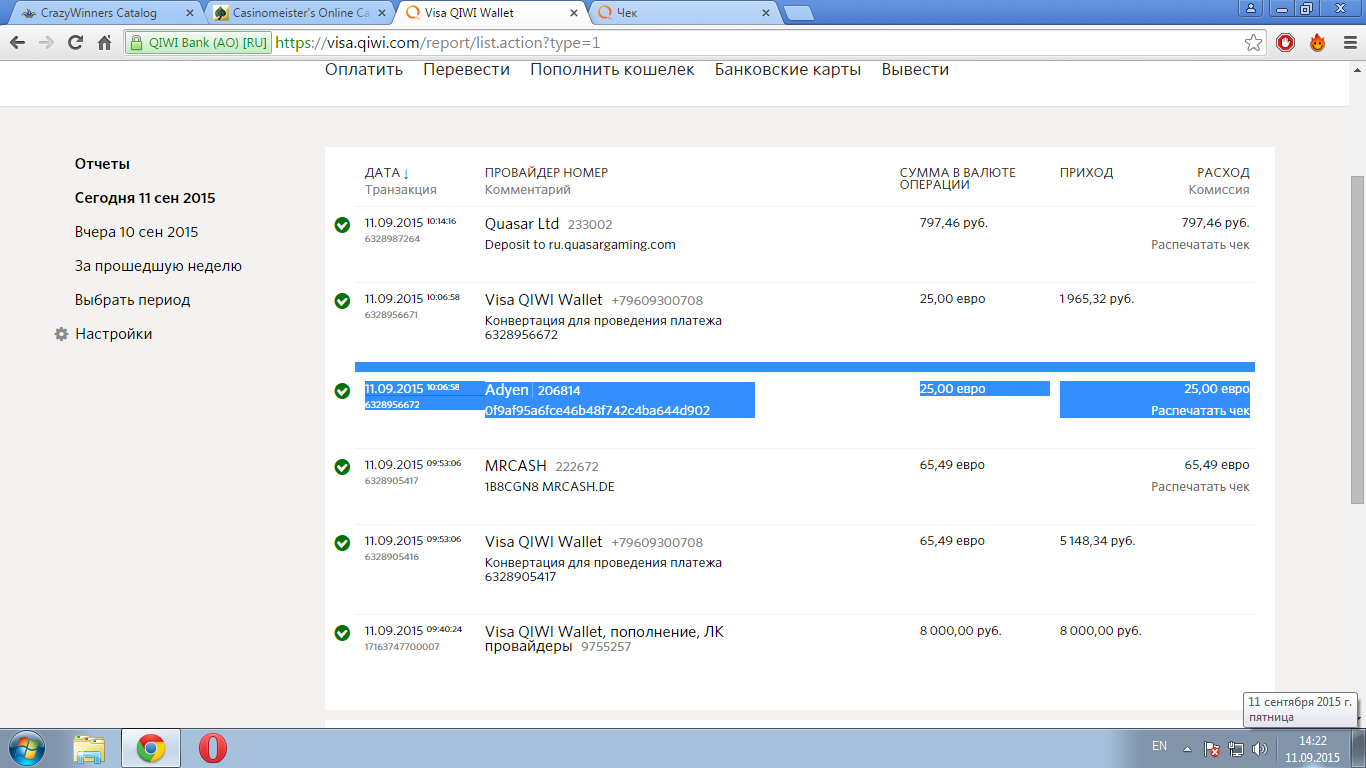Click Распечатать чек in the Adyen row

pyautogui.click(x=1200, y=411)
